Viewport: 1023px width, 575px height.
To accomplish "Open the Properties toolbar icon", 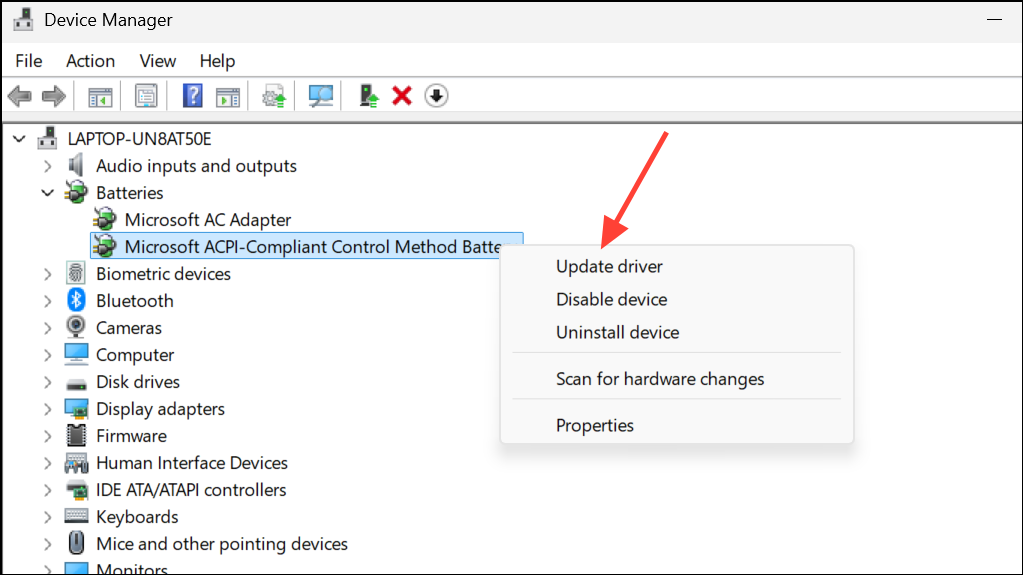I will click(x=146, y=97).
